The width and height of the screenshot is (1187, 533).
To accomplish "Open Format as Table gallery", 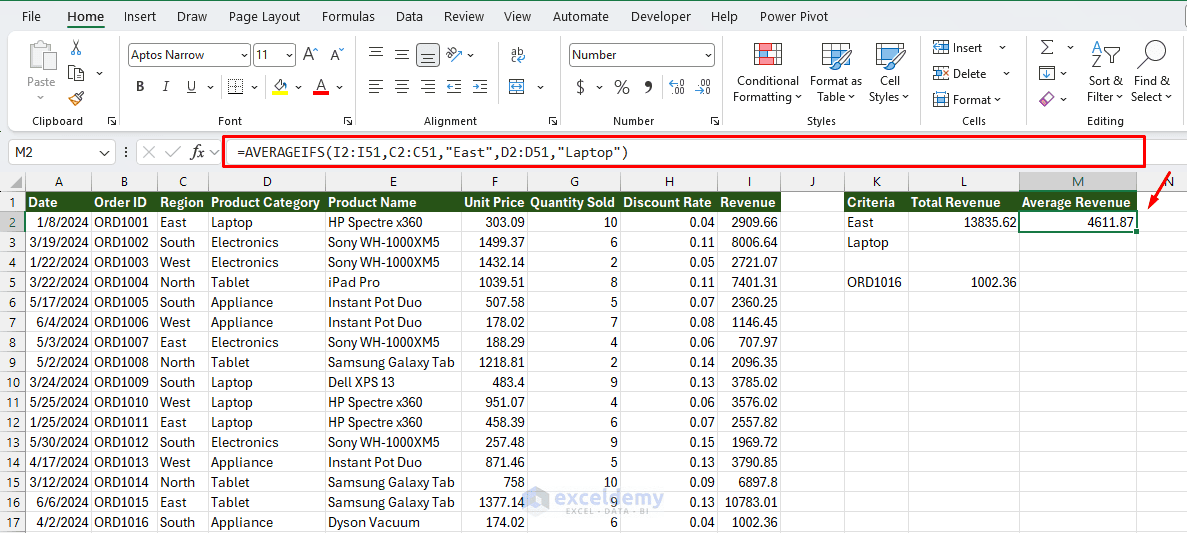I will pos(836,72).
